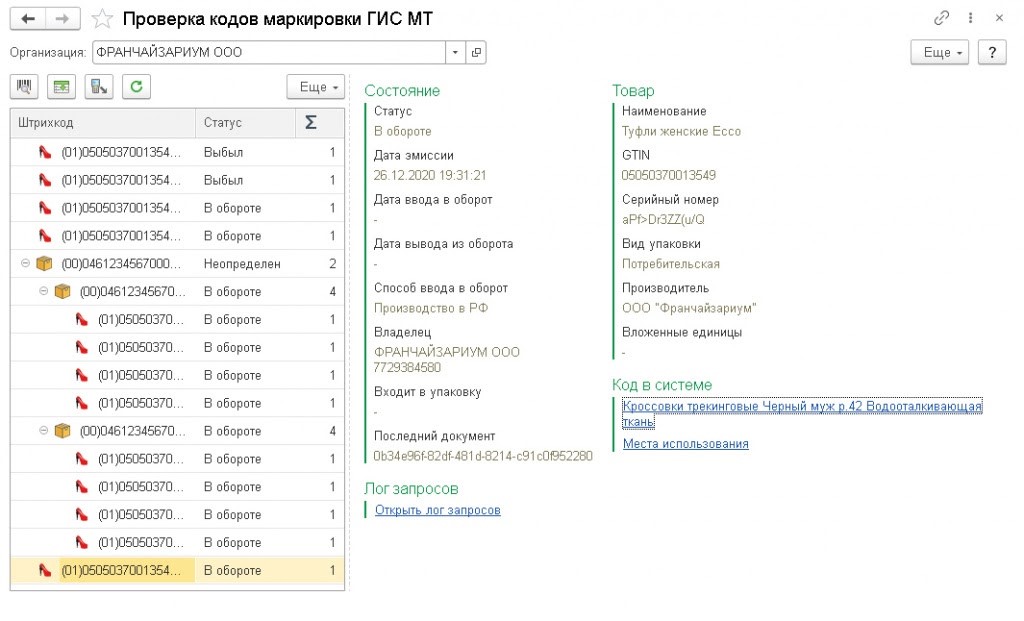Open the three-dots menu in the header

point(970,18)
